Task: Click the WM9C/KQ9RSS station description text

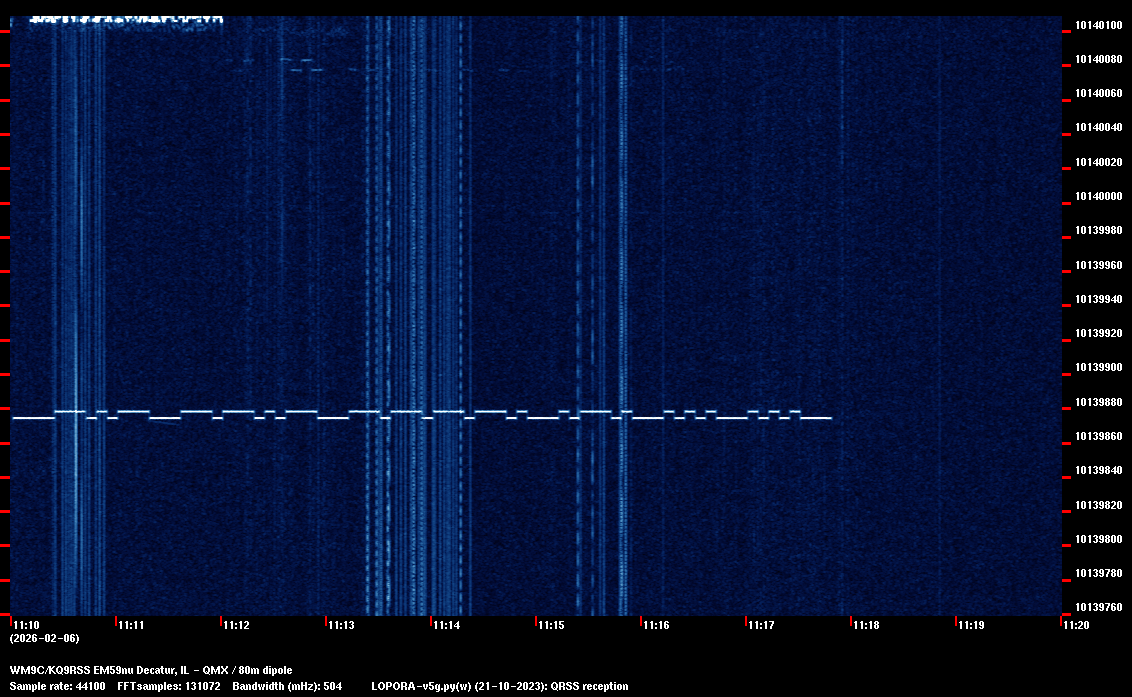Action: click(x=151, y=669)
